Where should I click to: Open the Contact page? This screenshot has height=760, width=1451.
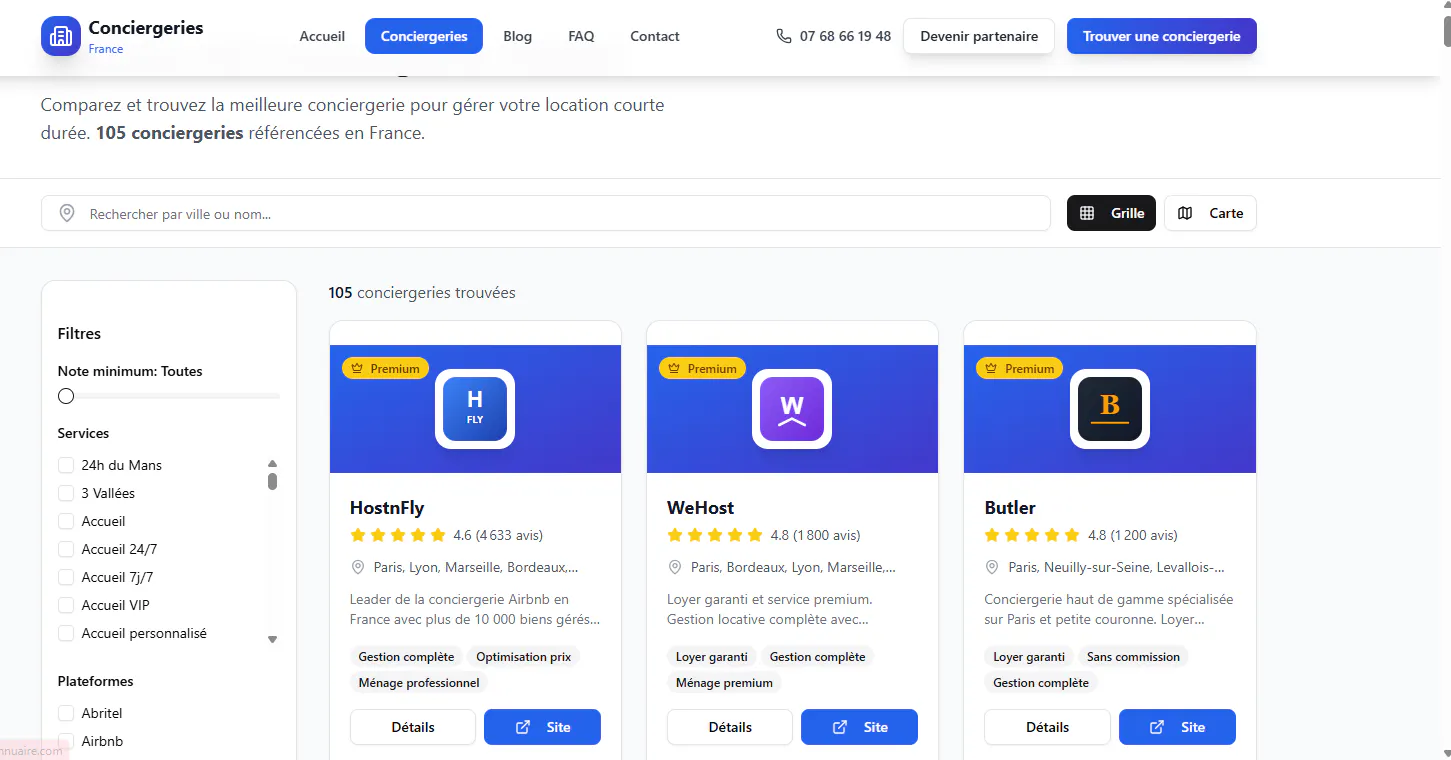point(655,36)
